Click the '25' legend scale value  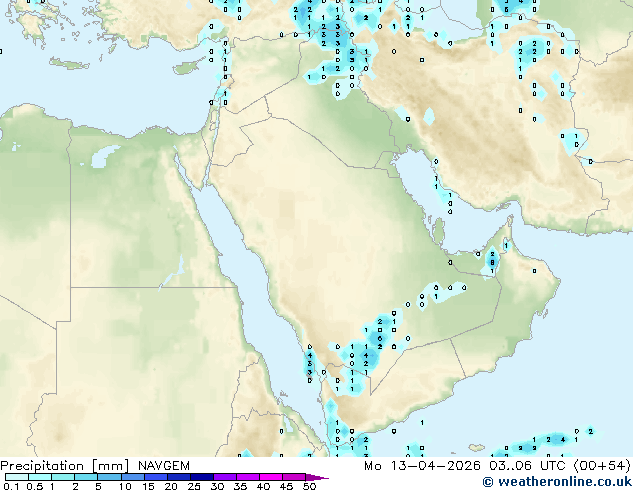point(194,486)
